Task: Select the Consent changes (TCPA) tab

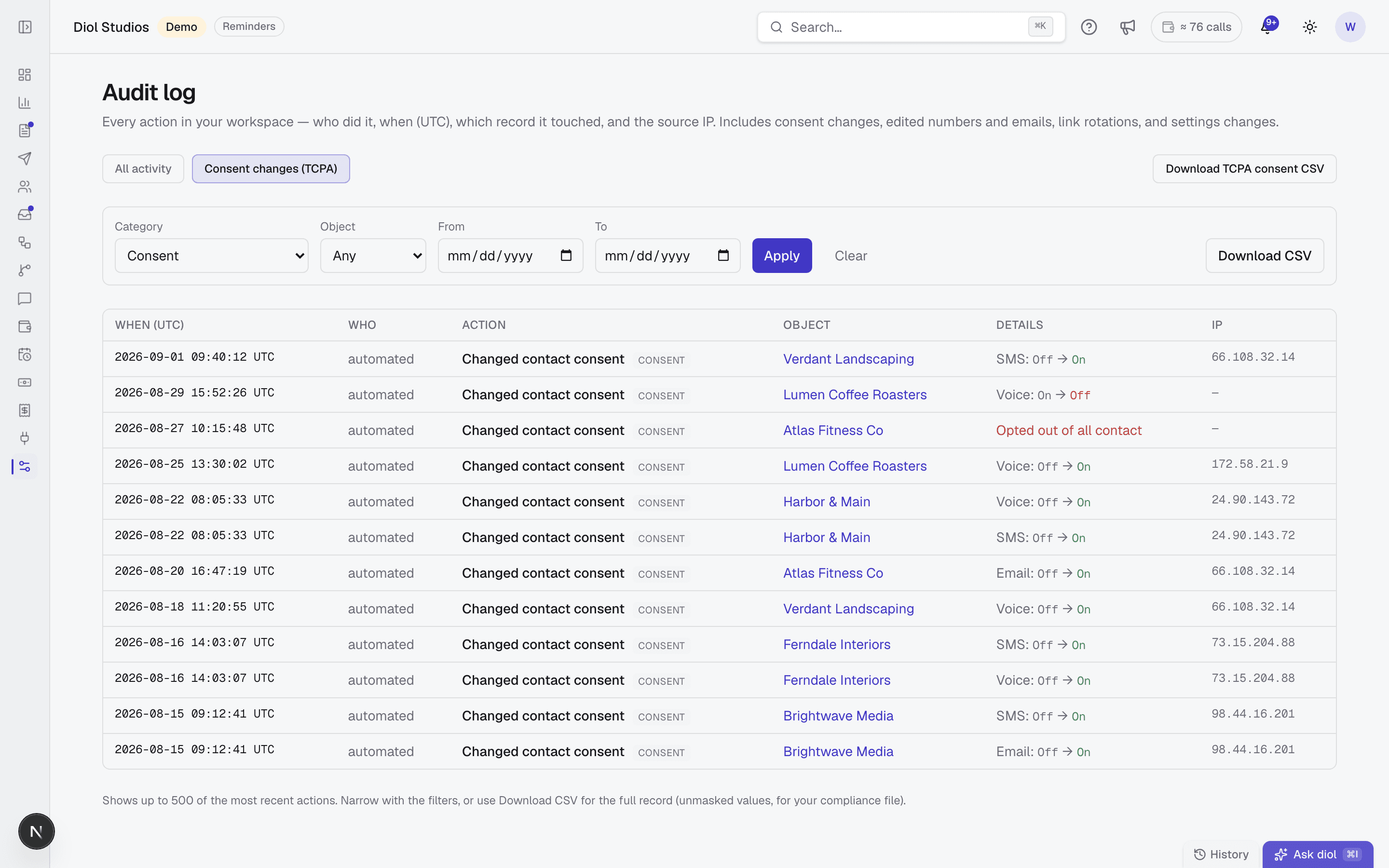Action: [271, 169]
